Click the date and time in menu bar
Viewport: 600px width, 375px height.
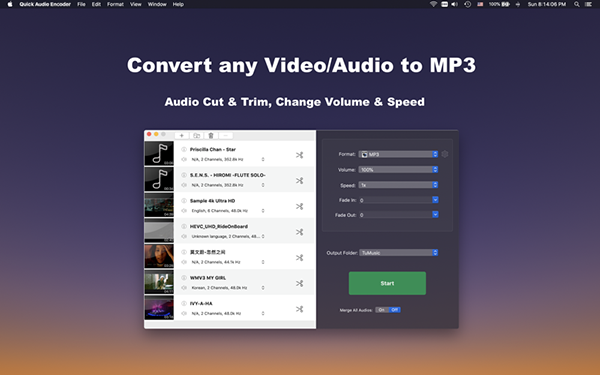click(547, 4)
